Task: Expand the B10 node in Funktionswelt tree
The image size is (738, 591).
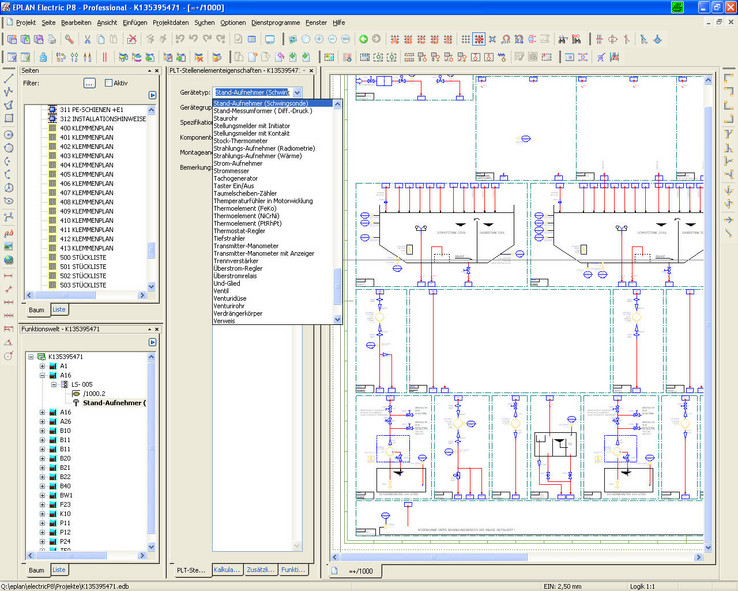Action: (x=42, y=430)
